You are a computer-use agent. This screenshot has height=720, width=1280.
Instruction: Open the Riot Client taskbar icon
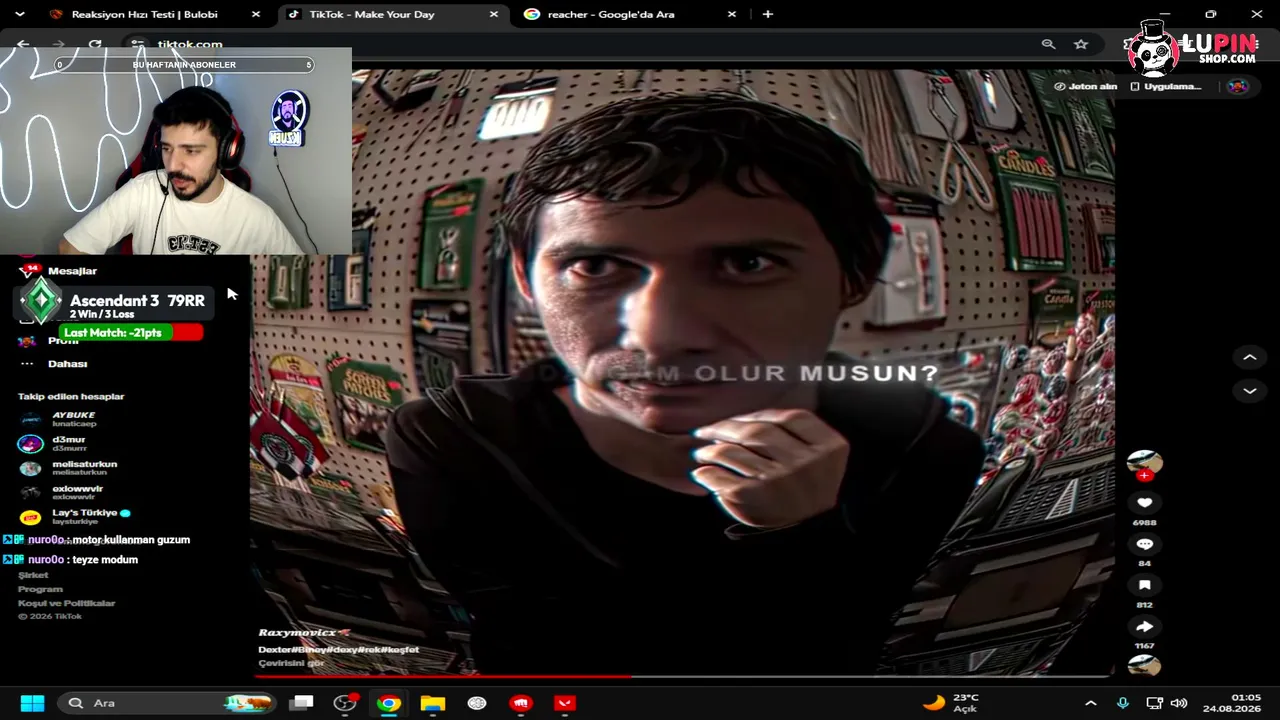coord(521,703)
